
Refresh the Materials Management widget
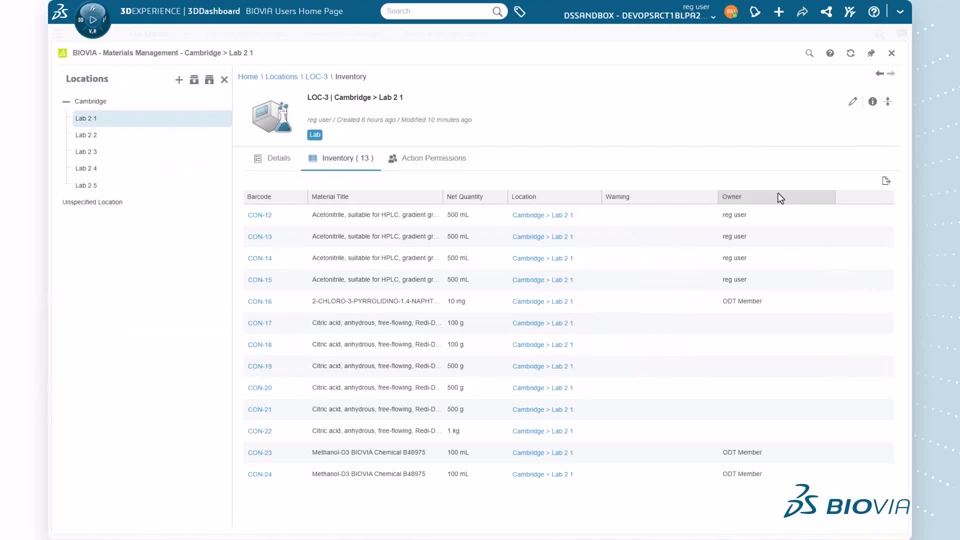(x=850, y=53)
